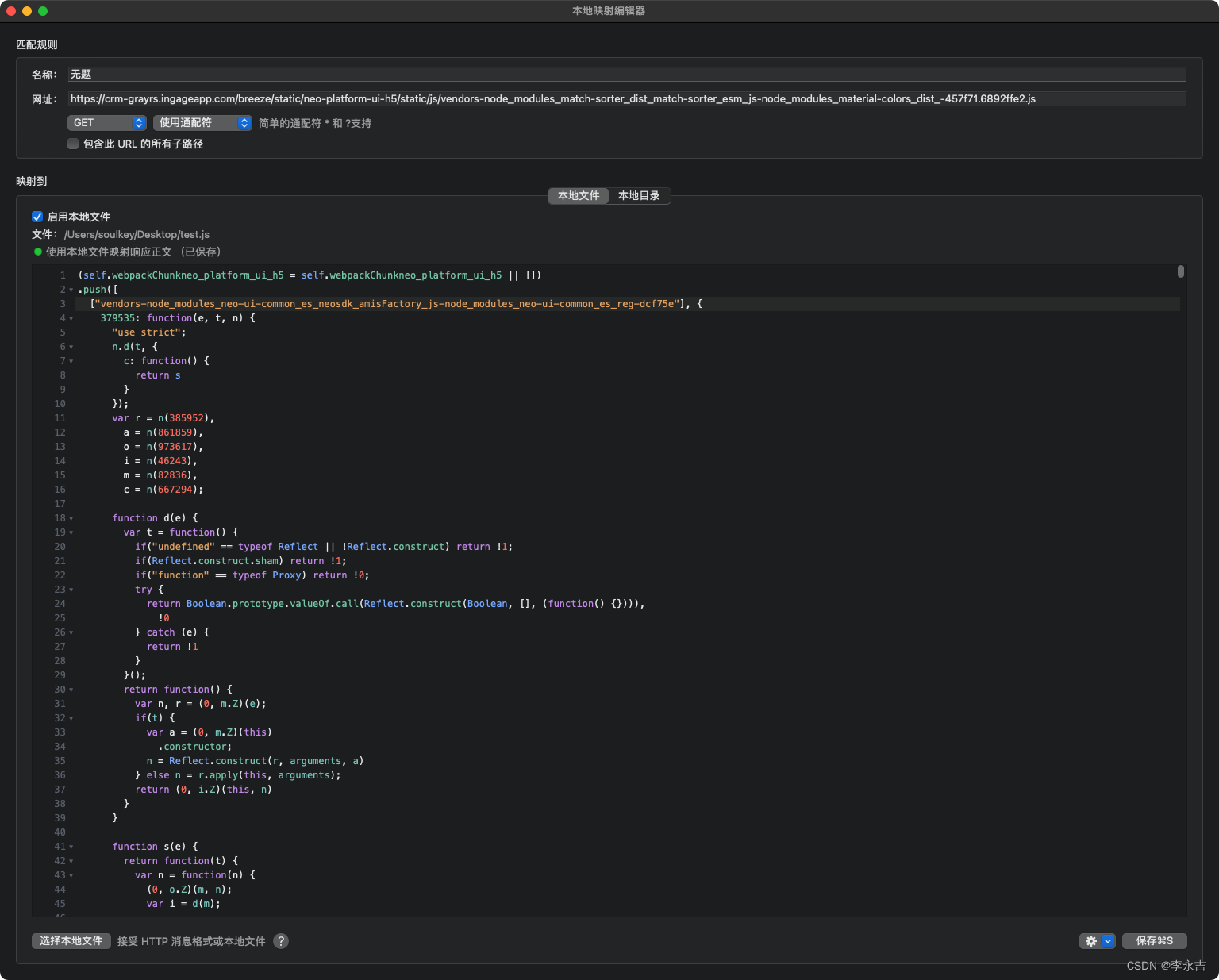Click code line c = n(667294);
Screen dimensions: 1219x980
[x=163, y=490]
